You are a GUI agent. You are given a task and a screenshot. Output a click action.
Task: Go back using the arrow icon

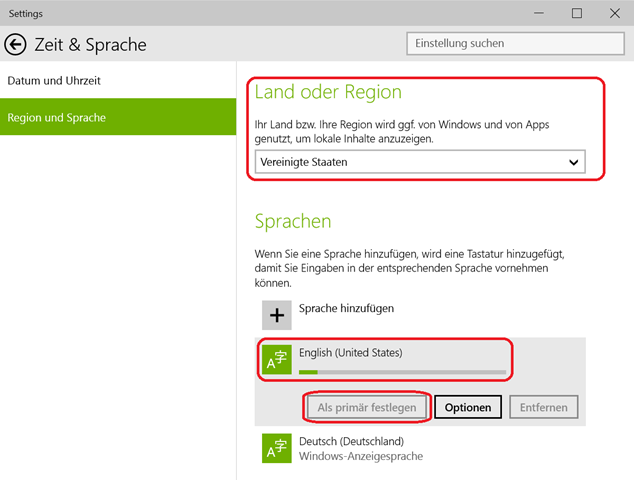coord(15,44)
